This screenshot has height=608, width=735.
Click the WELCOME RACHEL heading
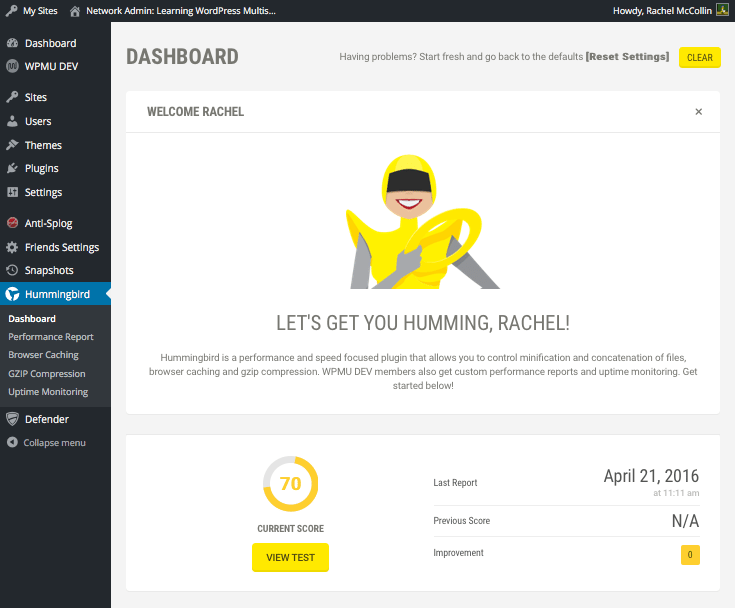click(x=195, y=112)
